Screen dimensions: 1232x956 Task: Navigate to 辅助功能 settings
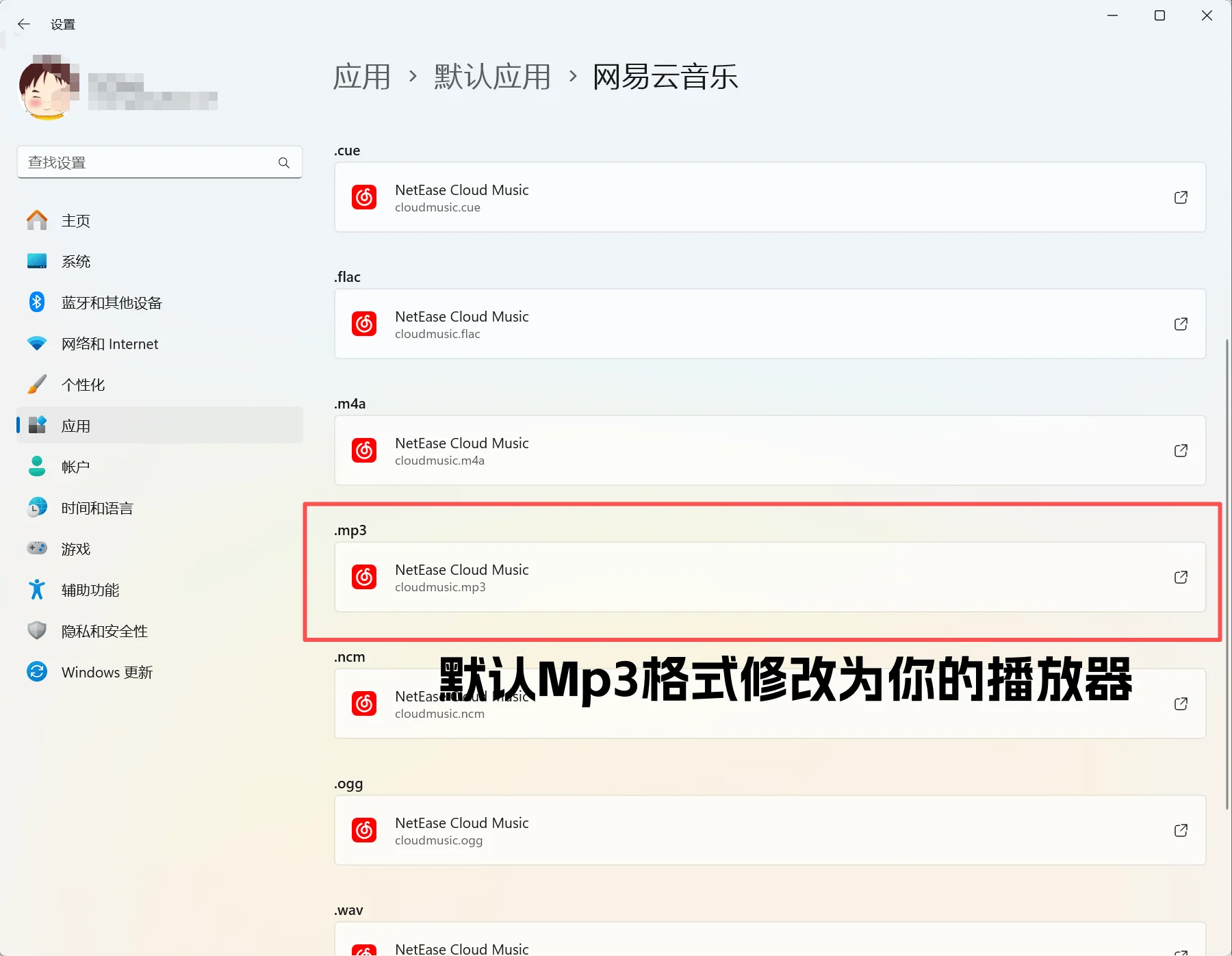(x=159, y=590)
